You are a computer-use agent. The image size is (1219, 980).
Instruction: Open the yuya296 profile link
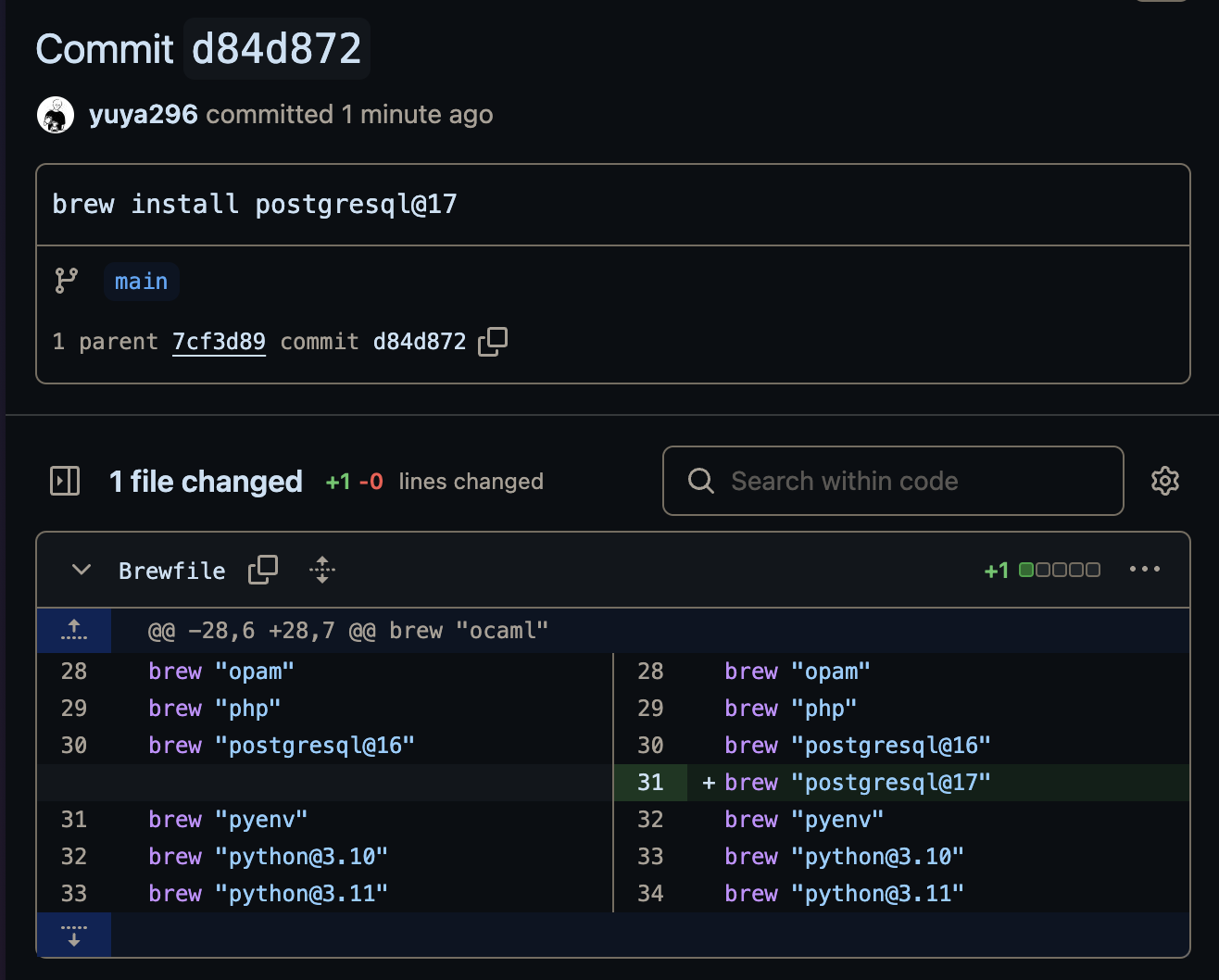[144, 115]
